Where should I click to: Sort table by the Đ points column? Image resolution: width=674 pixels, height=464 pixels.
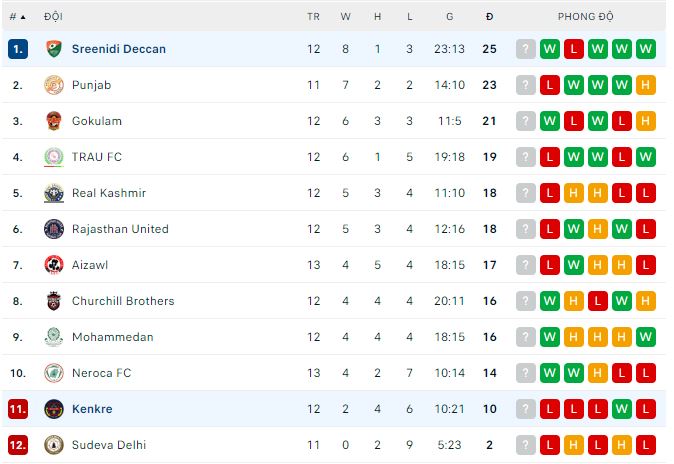click(x=489, y=16)
